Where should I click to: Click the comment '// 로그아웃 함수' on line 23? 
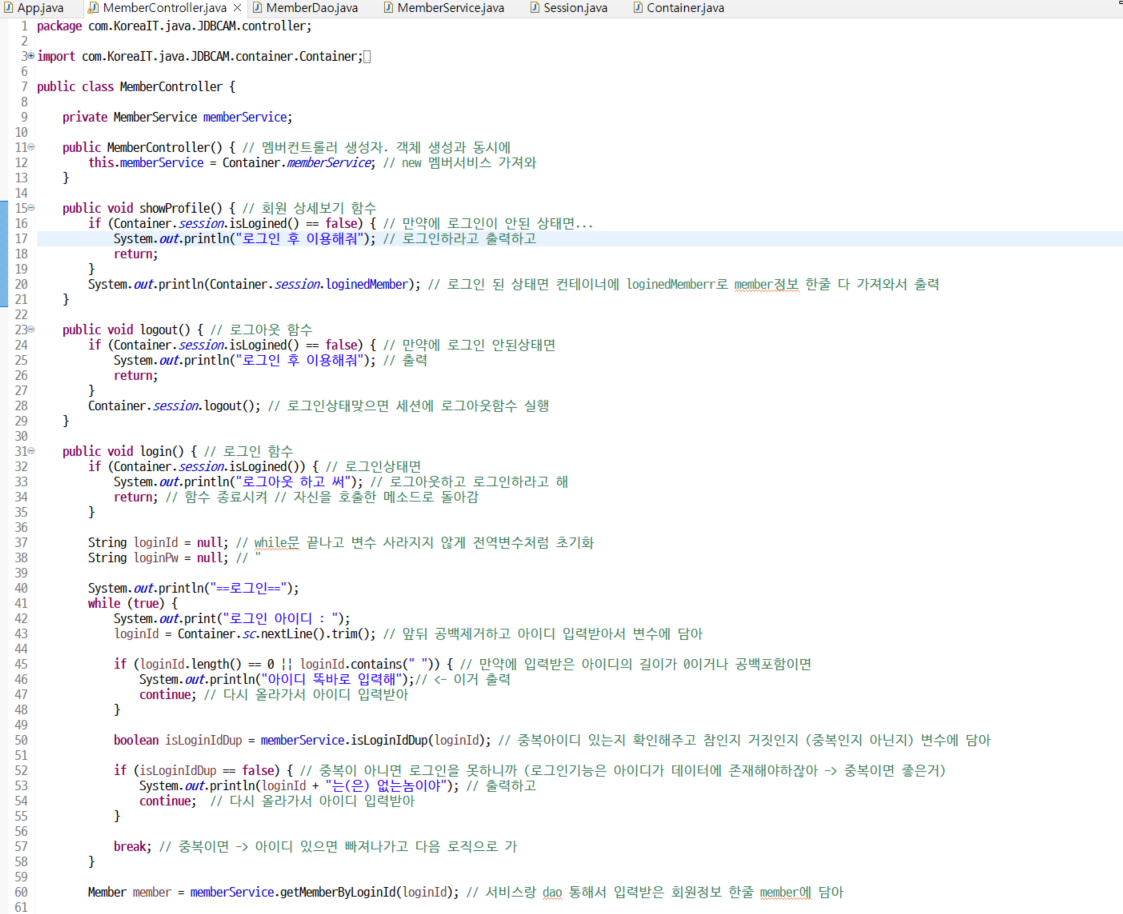[x=261, y=329]
